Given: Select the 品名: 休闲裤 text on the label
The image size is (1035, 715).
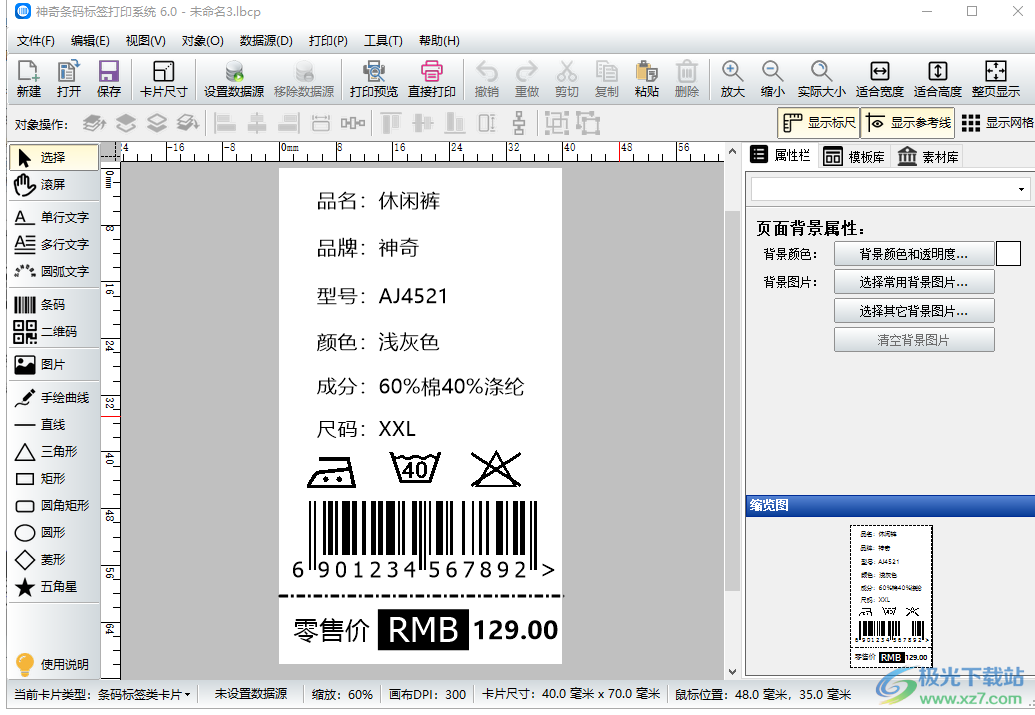Looking at the screenshot, I should click(378, 201).
